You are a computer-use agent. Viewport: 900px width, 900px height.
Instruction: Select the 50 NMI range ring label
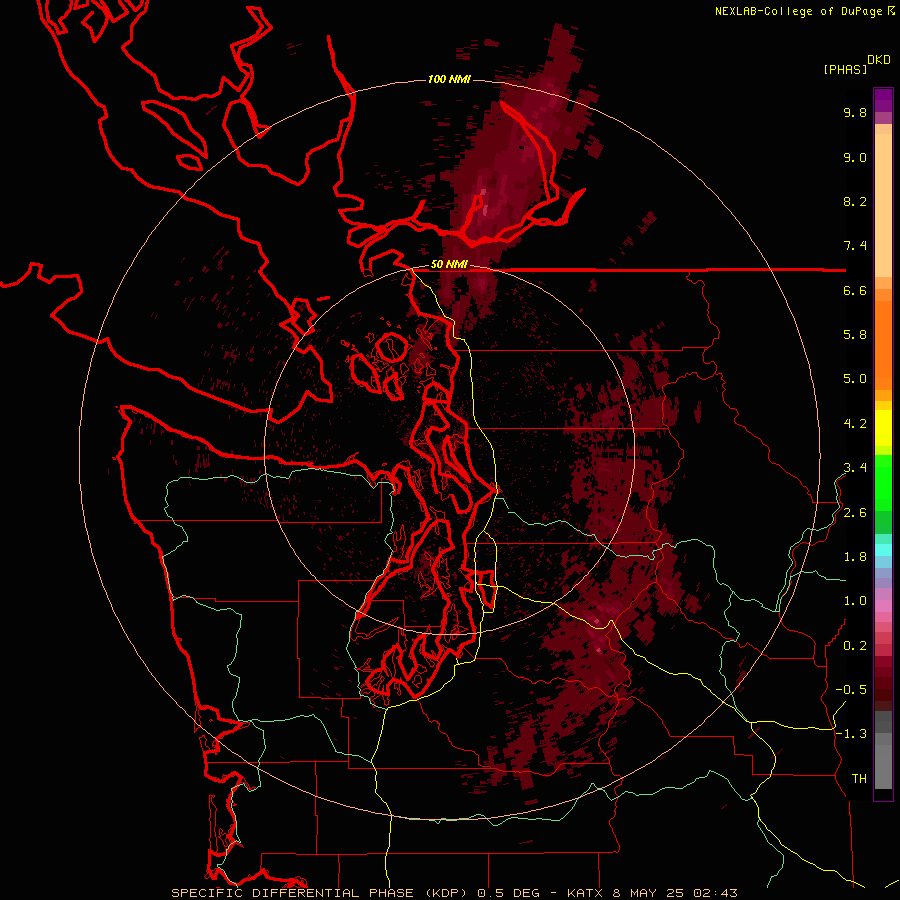[x=449, y=265]
